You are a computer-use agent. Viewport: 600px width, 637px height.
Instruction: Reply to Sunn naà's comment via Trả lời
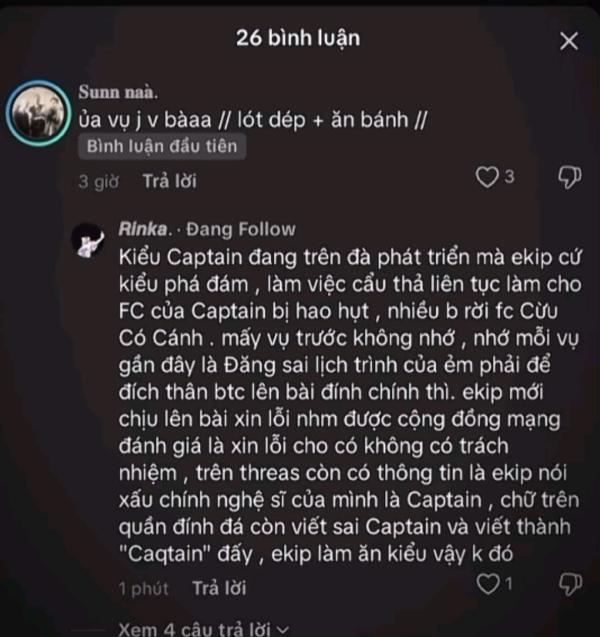click(169, 181)
